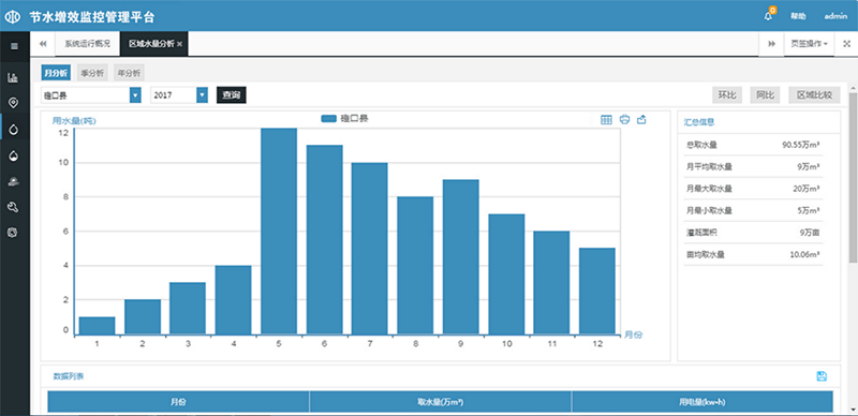This screenshot has width=858, height=416.
Task: Click the 区域比较 region comparison button
Action: click(812, 95)
